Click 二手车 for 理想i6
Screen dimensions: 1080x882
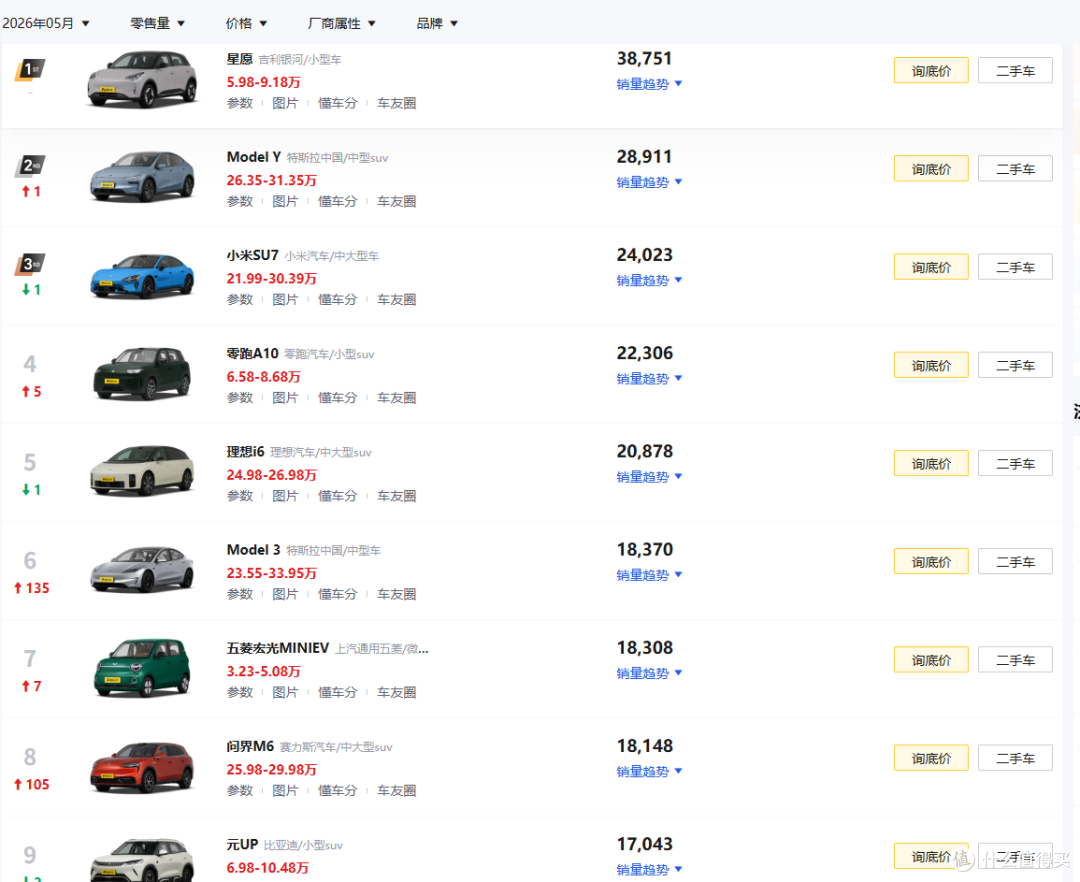[1015, 464]
